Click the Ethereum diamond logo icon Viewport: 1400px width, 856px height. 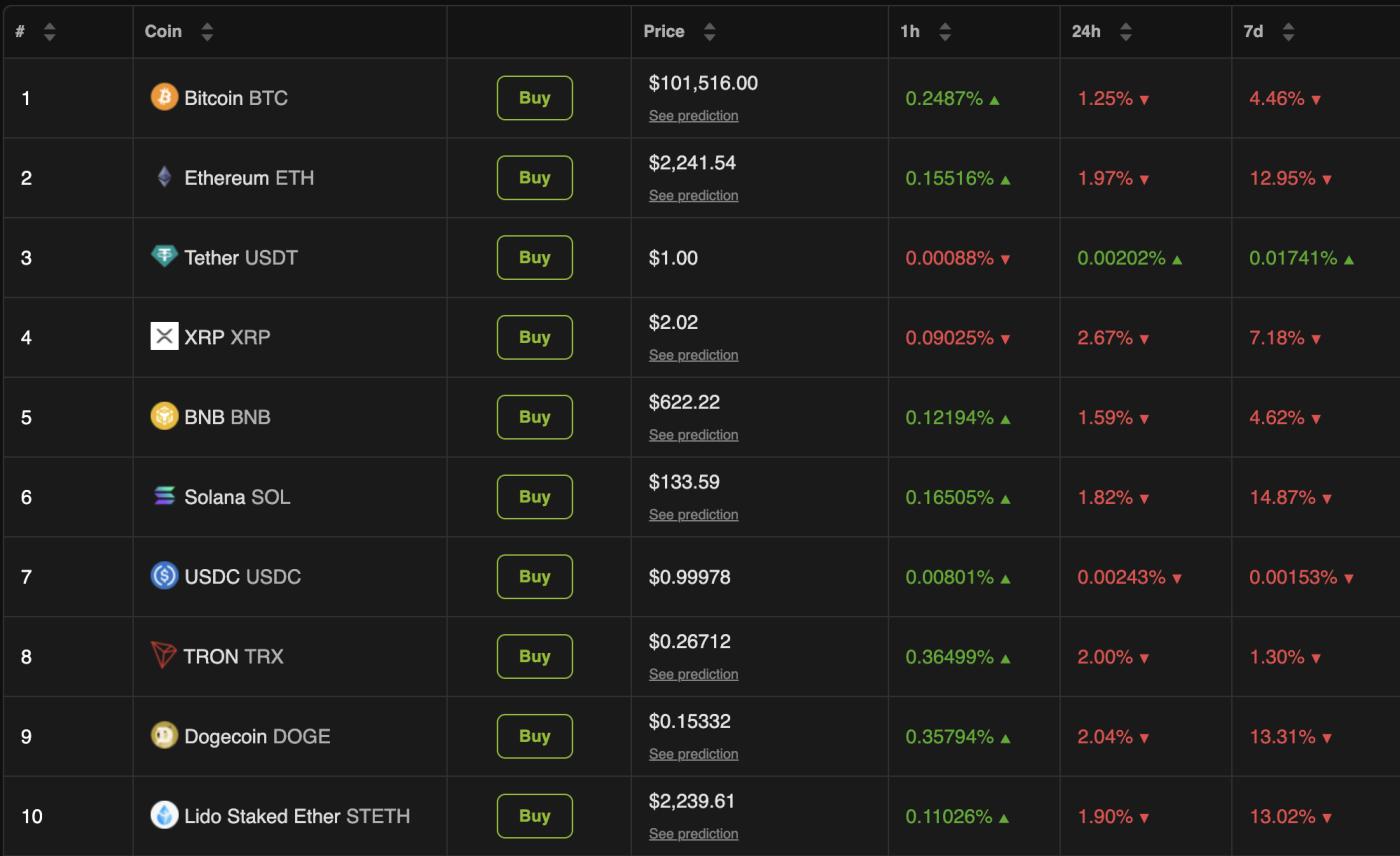point(164,177)
